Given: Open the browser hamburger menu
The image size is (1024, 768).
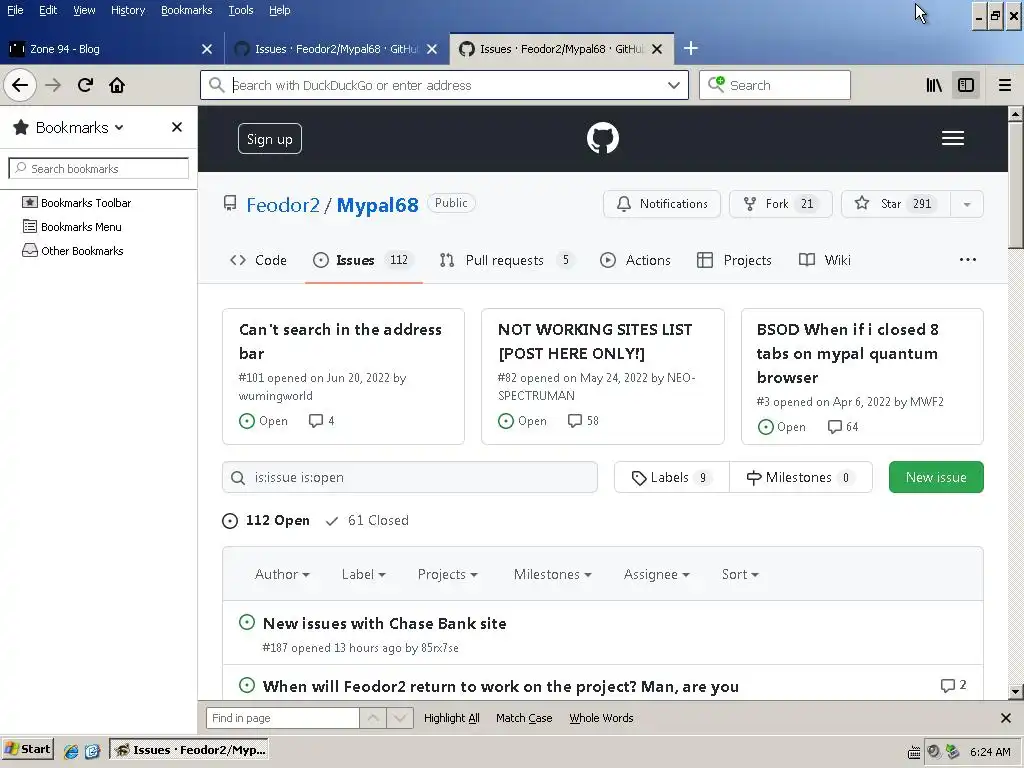Looking at the screenshot, I should coord(1004,85).
